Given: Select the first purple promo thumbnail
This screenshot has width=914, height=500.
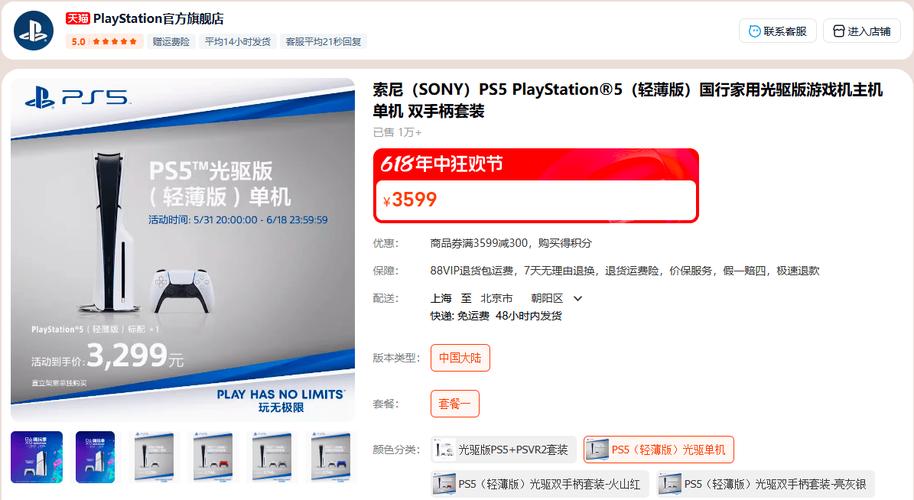Looking at the screenshot, I should pos(37,457).
